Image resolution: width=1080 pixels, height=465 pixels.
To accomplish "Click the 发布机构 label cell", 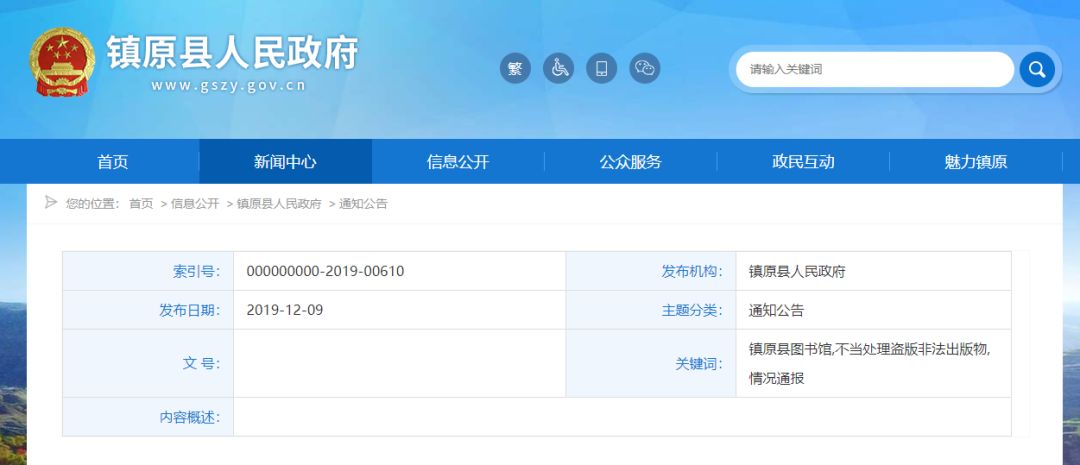I will click(651, 271).
